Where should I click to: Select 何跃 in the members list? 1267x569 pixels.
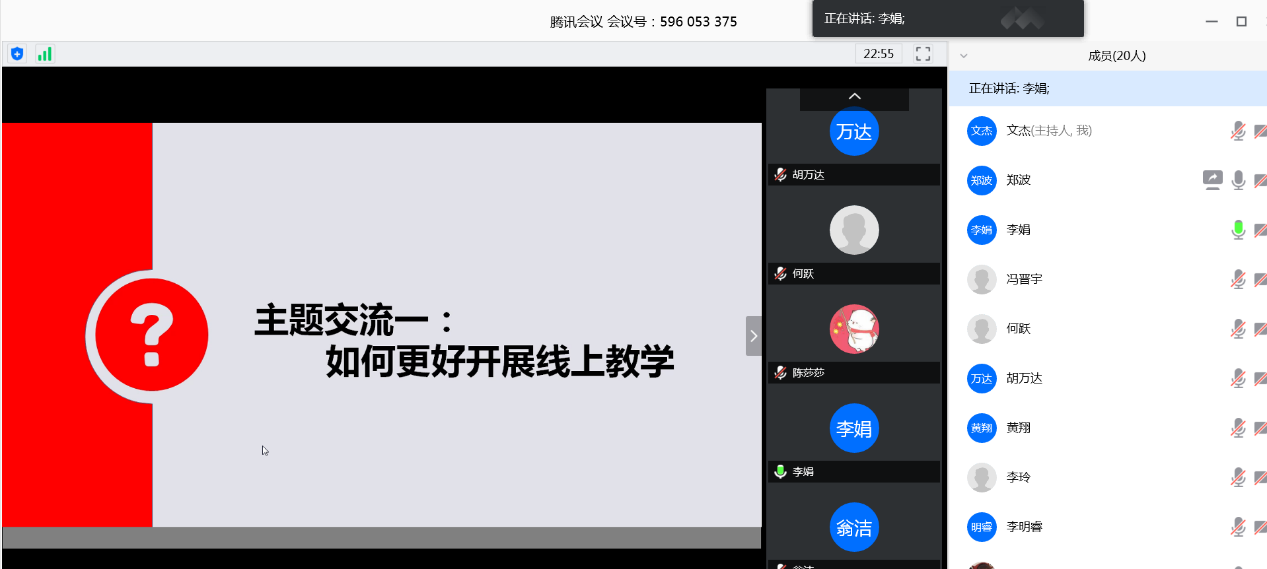click(1018, 329)
